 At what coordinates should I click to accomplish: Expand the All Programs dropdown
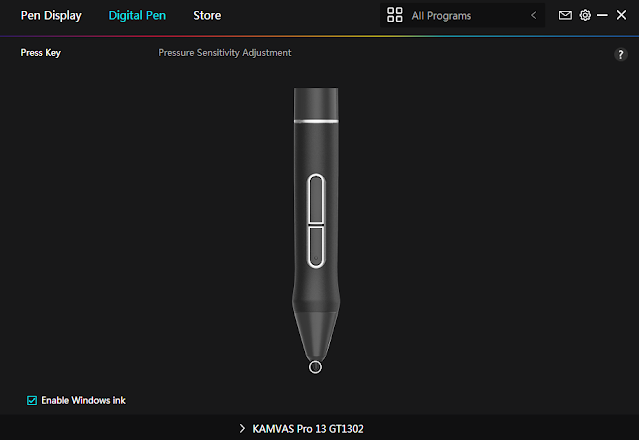pyautogui.click(x=462, y=15)
